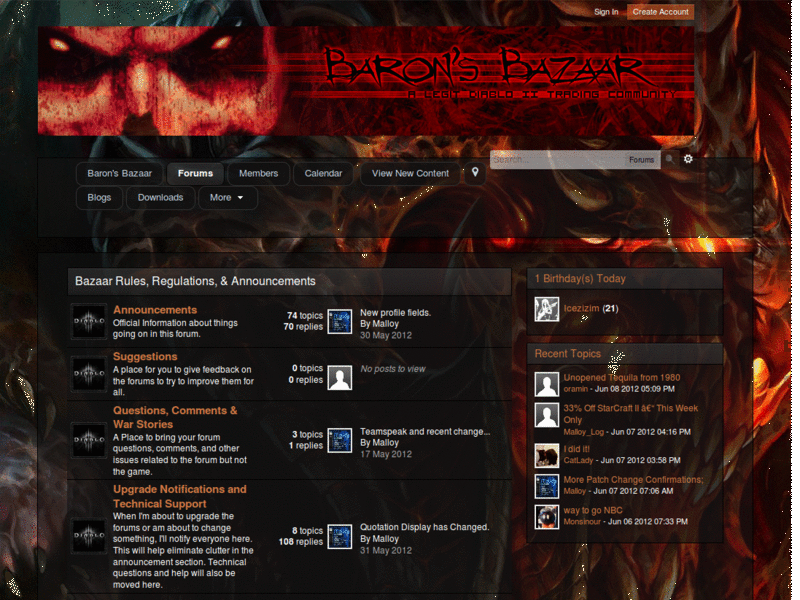Click Malloy under Quotation Display post
The image size is (800, 600).
pos(385,539)
